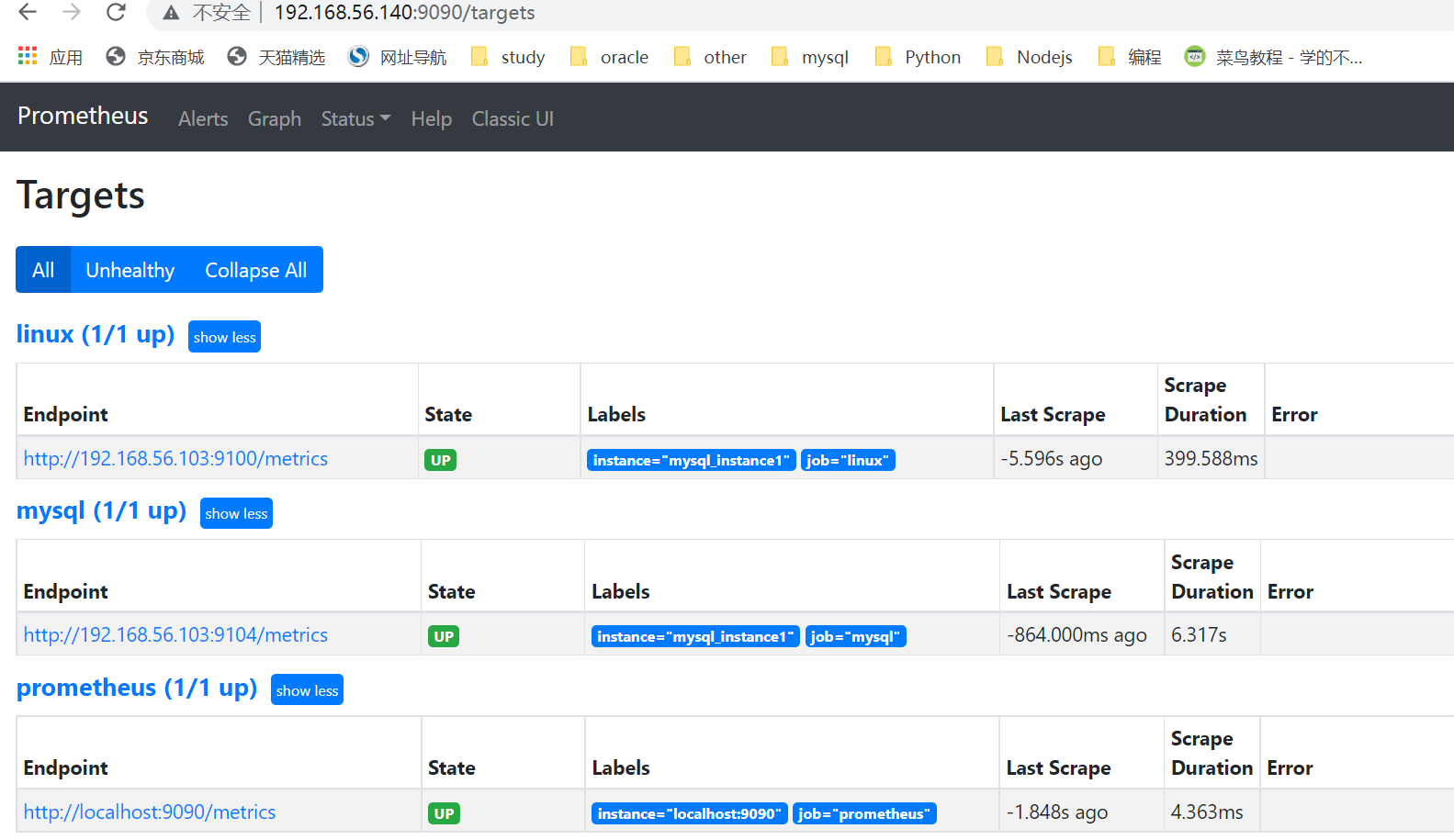The width and height of the screenshot is (1454, 840).
Task: Click the -1.848s ago last scrape
Action: [x=1057, y=812]
